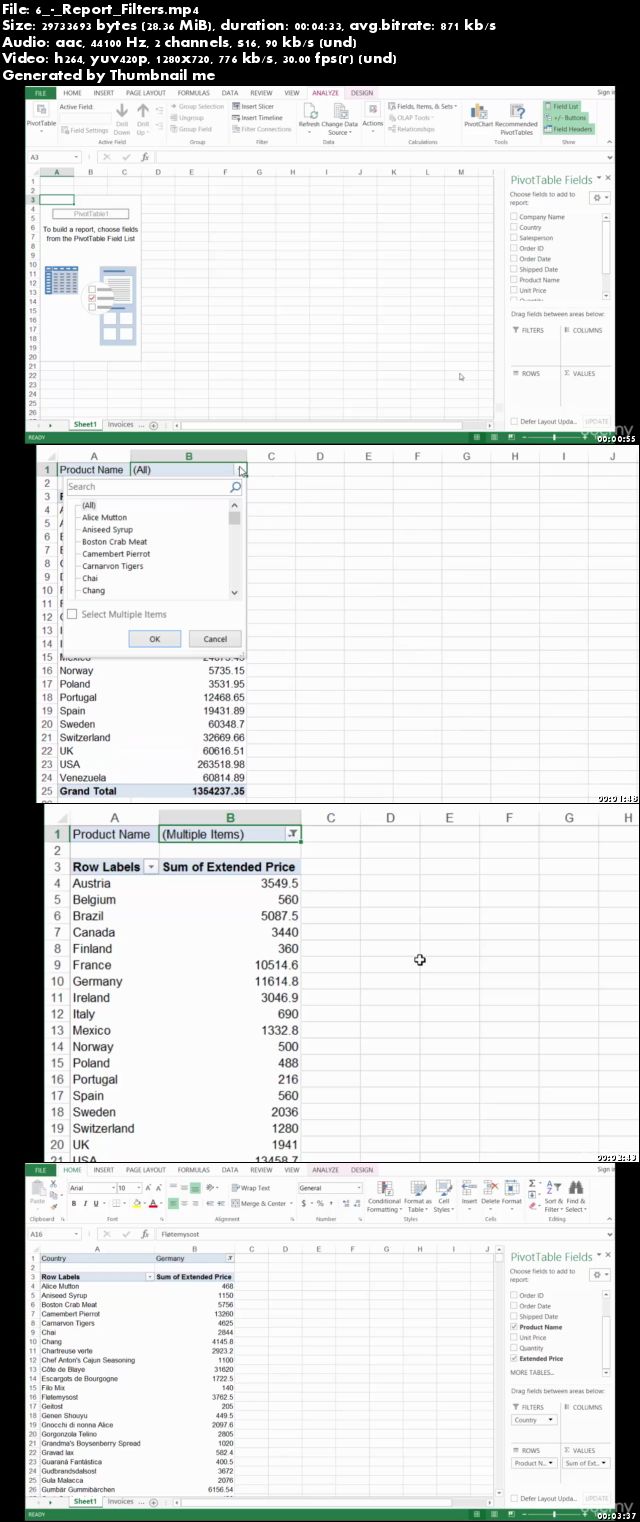Click the Name Box showing A16
The height and width of the screenshot is (1522, 640).
(x=54, y=1235)
